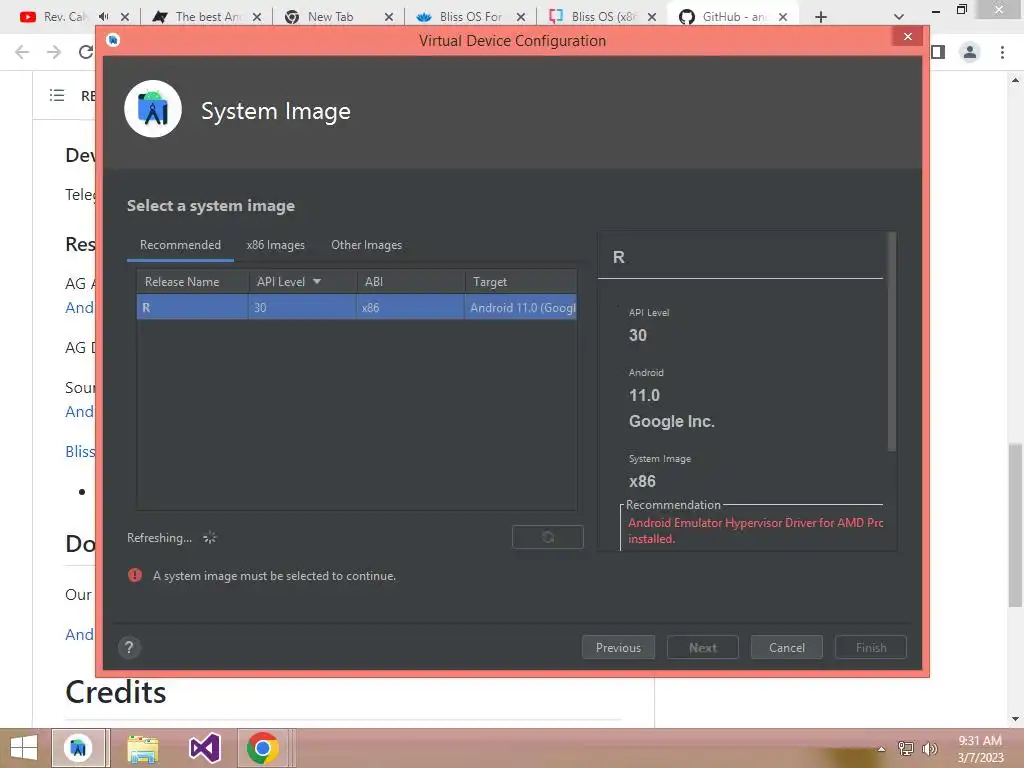This screenshot has height=768, width=1024.
Task: Click the Android Studio logo in dialog header
Action: [x=153, y=109]
